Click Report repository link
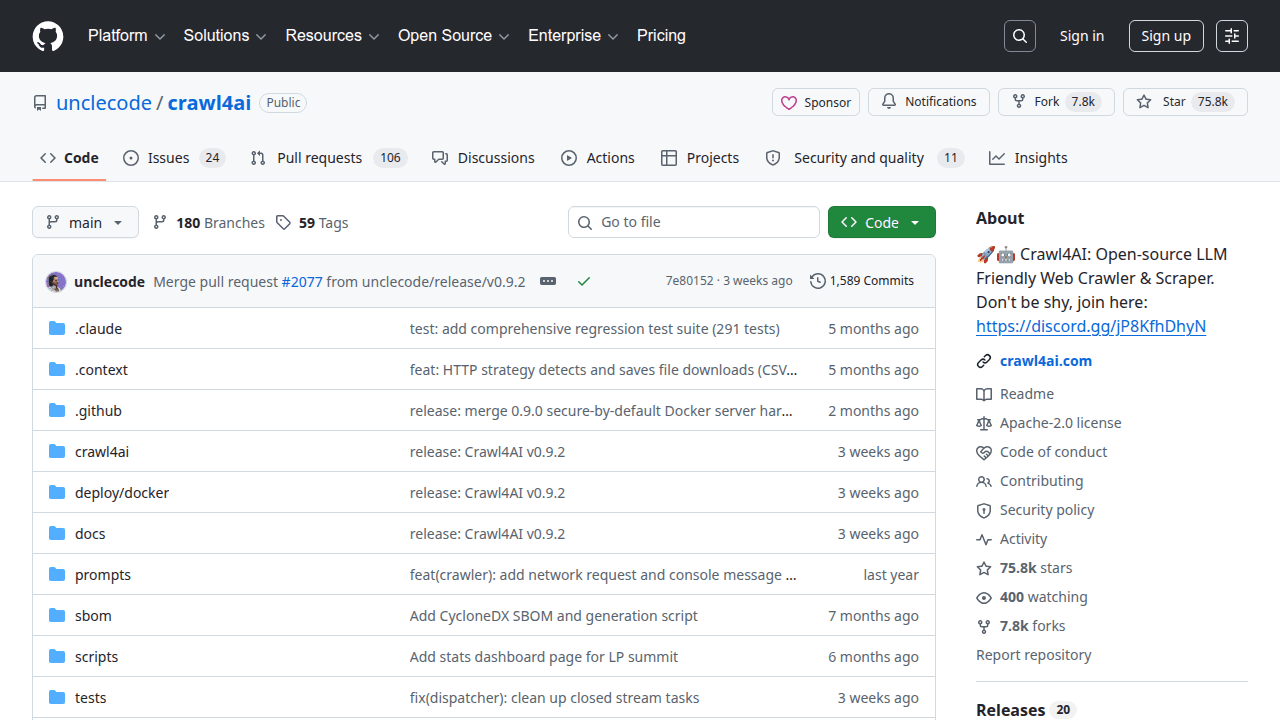1280x720 pixels. click(x=1034, y=655)
